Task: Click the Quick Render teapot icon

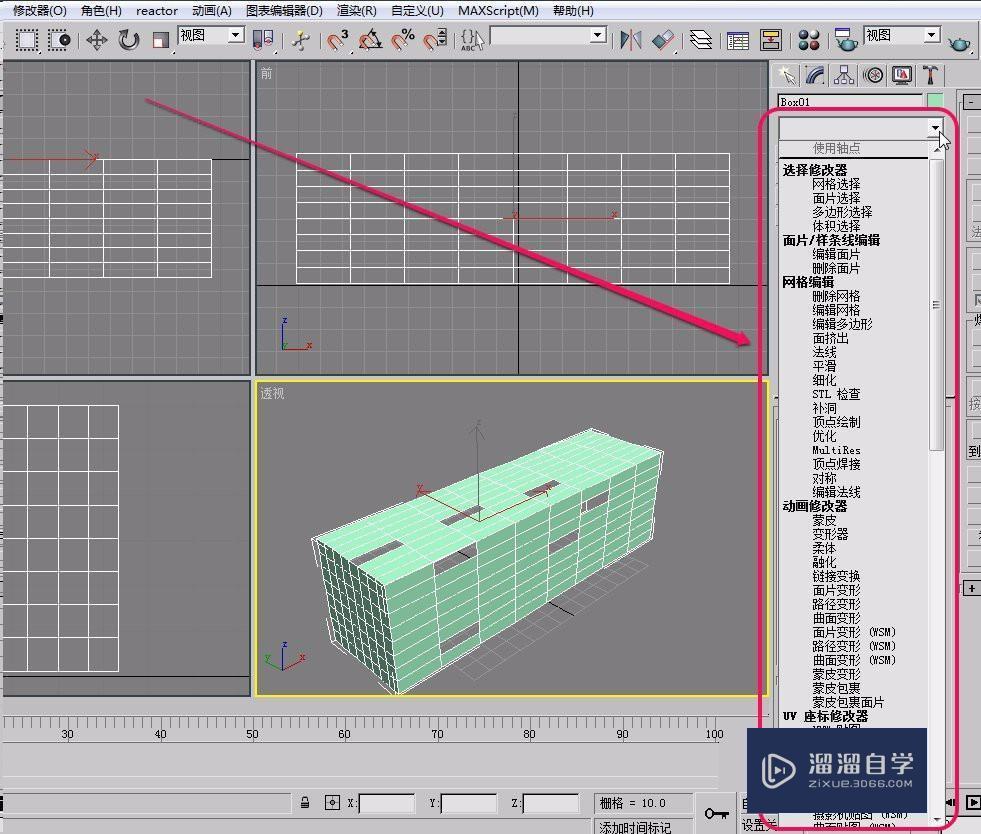Action: (958, 41)
